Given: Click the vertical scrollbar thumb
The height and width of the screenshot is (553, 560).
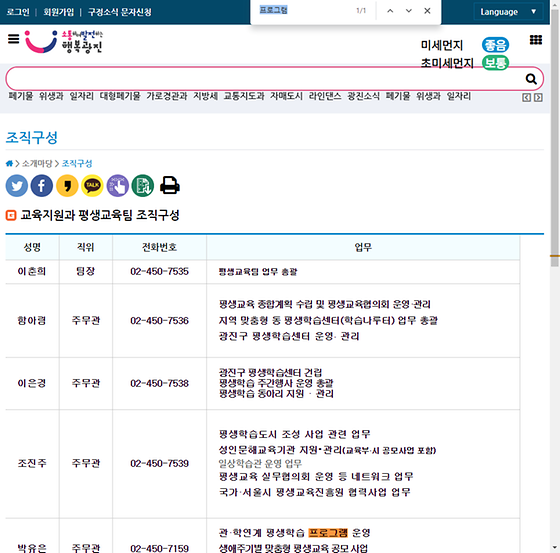Looking at the screenshot, I should point(555,139).
